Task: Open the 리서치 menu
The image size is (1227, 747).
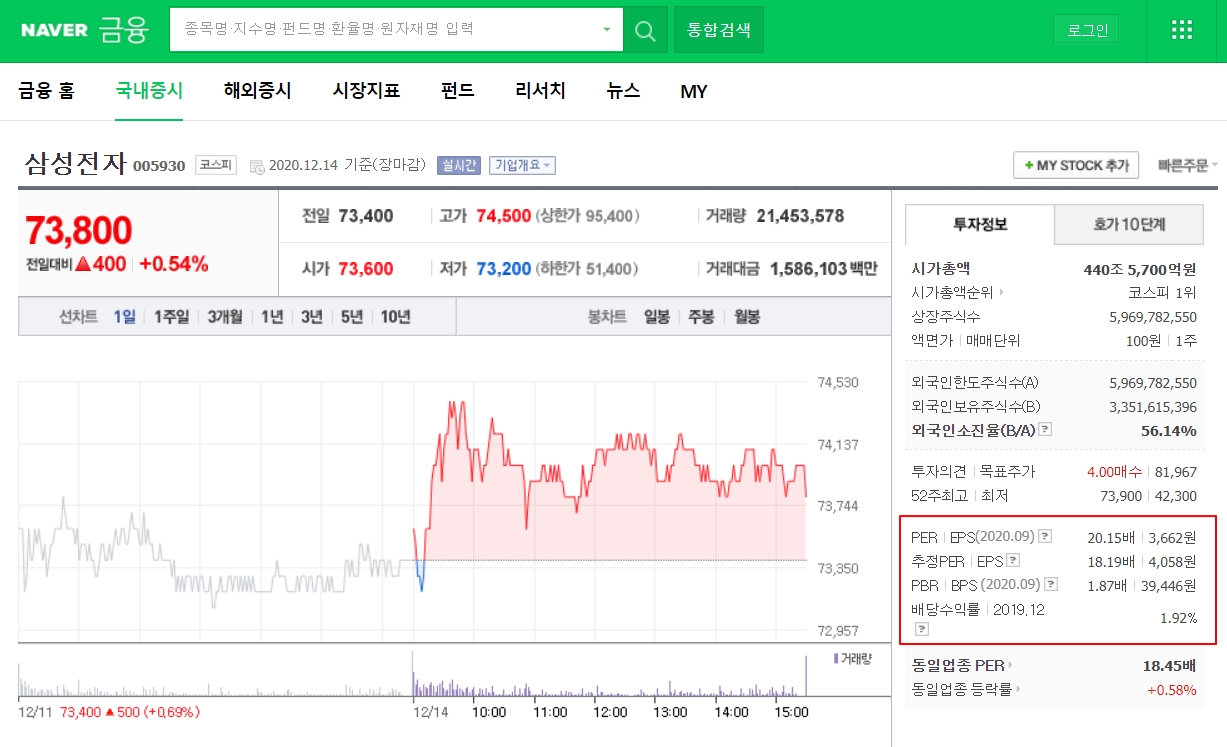Action: coord(540,91)
